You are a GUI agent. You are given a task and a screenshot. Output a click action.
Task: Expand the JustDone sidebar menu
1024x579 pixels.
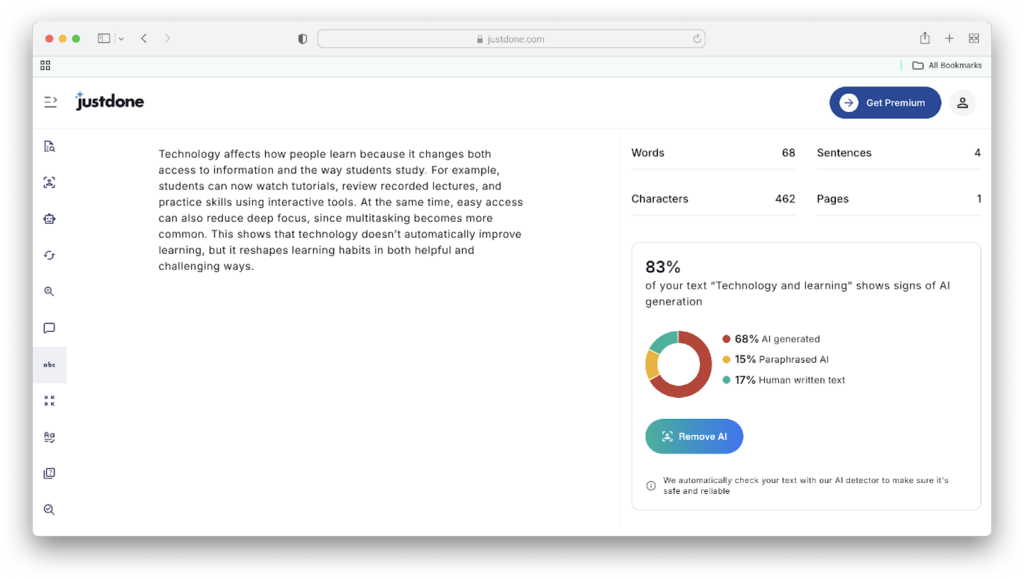[x=50, y=102]
